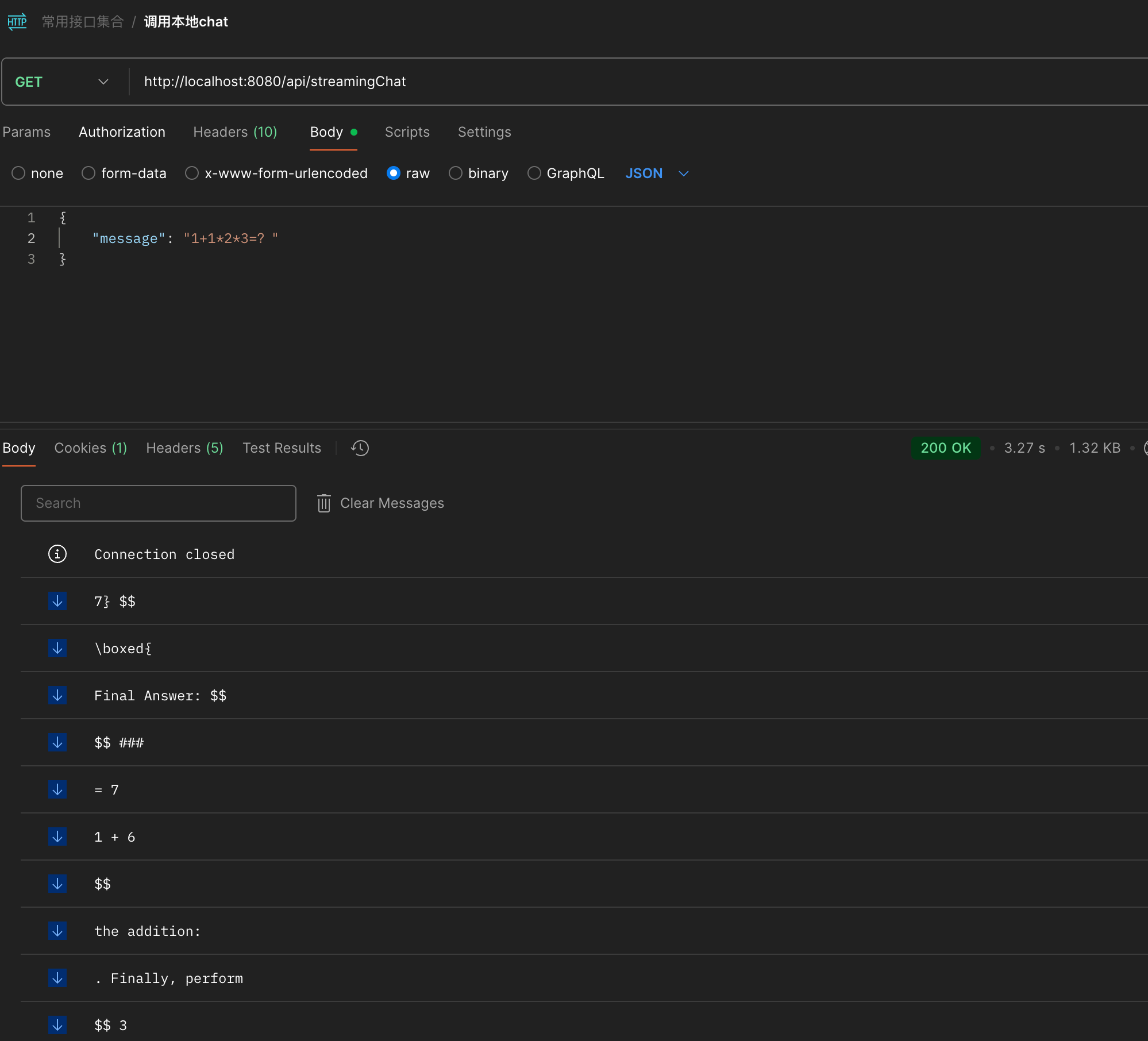
Task: Select the GraphQL body option
Action: (534, 173)
